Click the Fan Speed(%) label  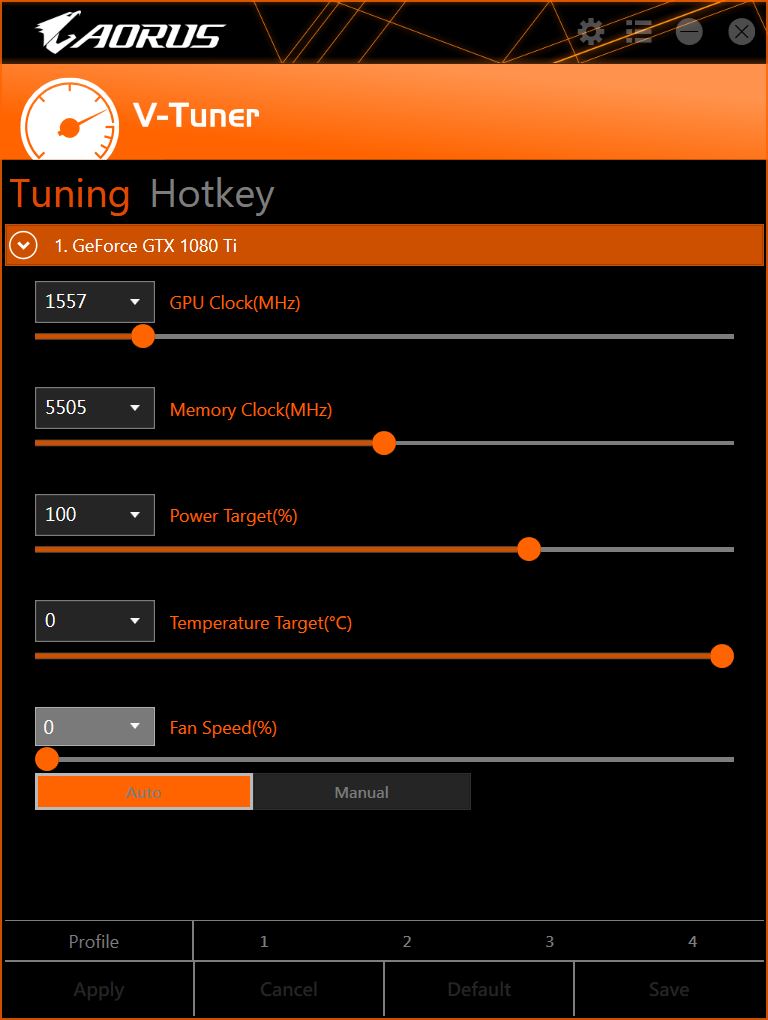pos(223,728)
